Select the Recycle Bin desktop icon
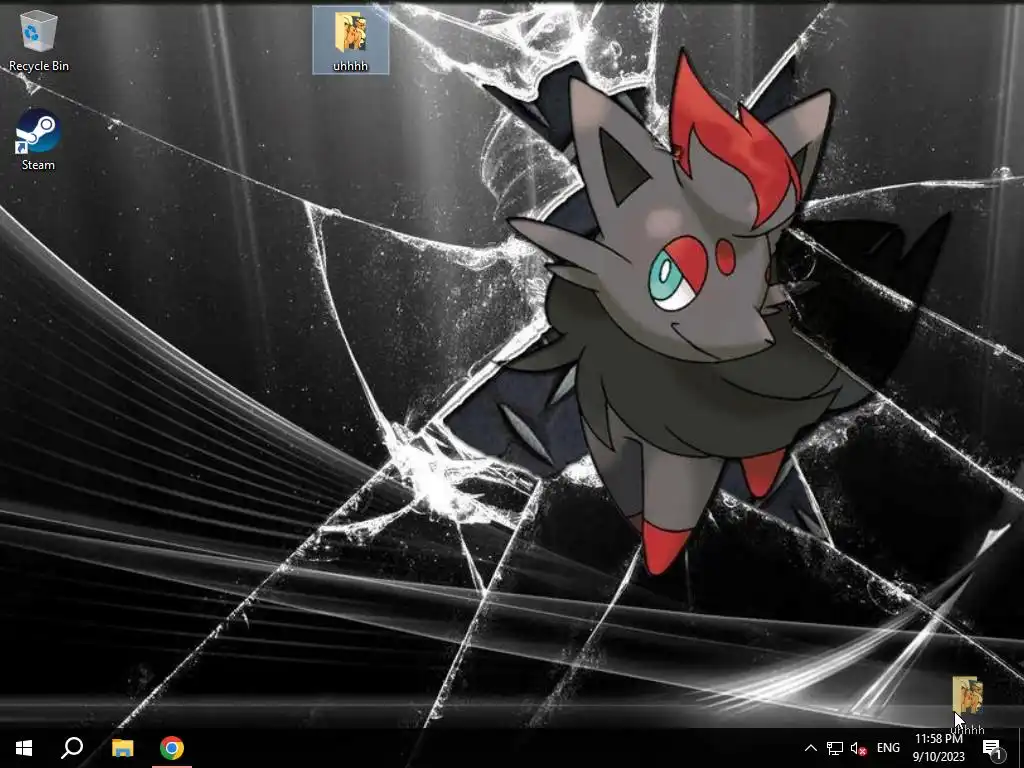Viewport: 1024px width, 768px height. coord(39,39)
